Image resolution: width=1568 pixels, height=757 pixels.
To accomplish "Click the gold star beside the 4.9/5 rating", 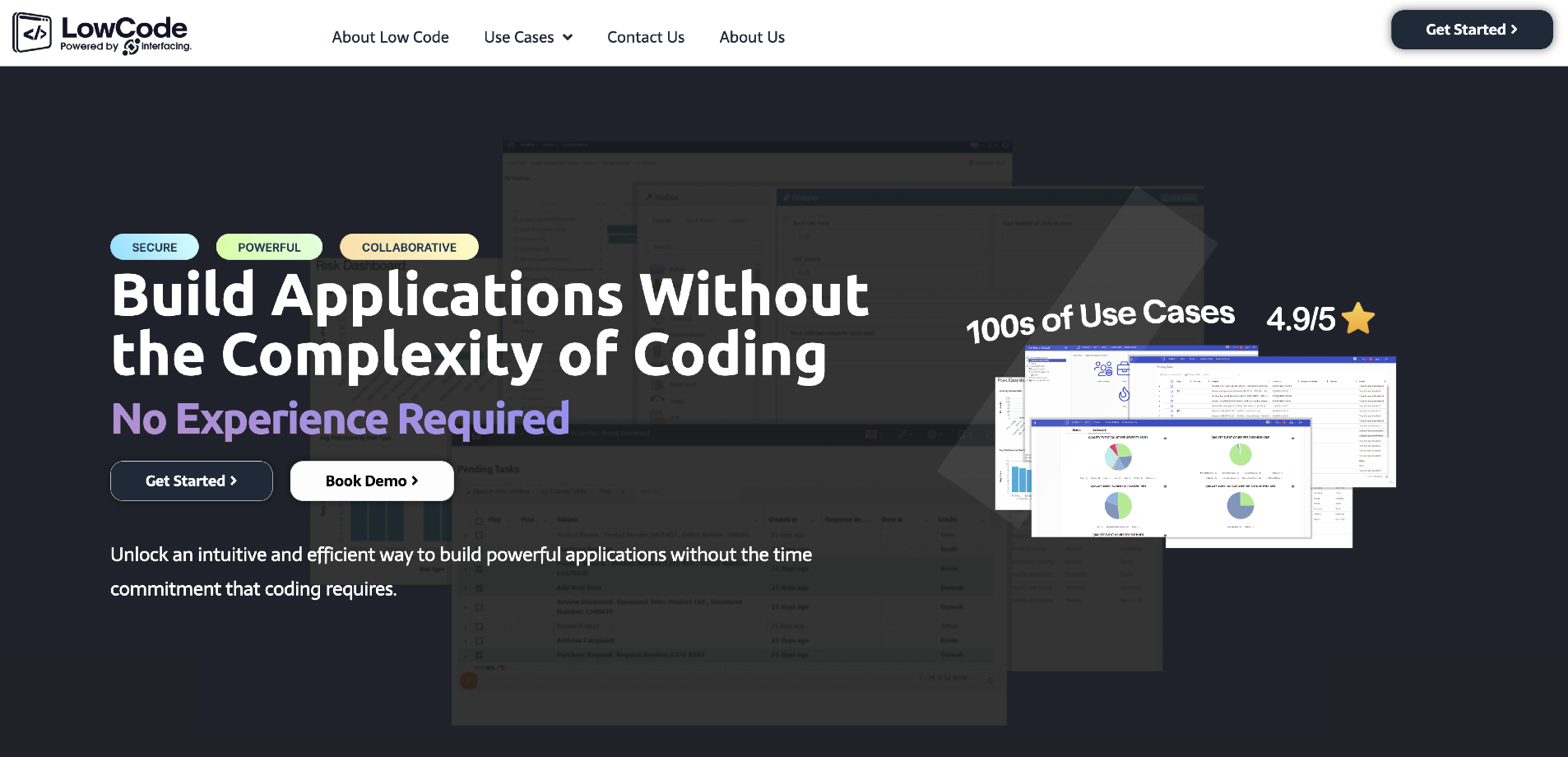I will click(x=1358, y=318).
